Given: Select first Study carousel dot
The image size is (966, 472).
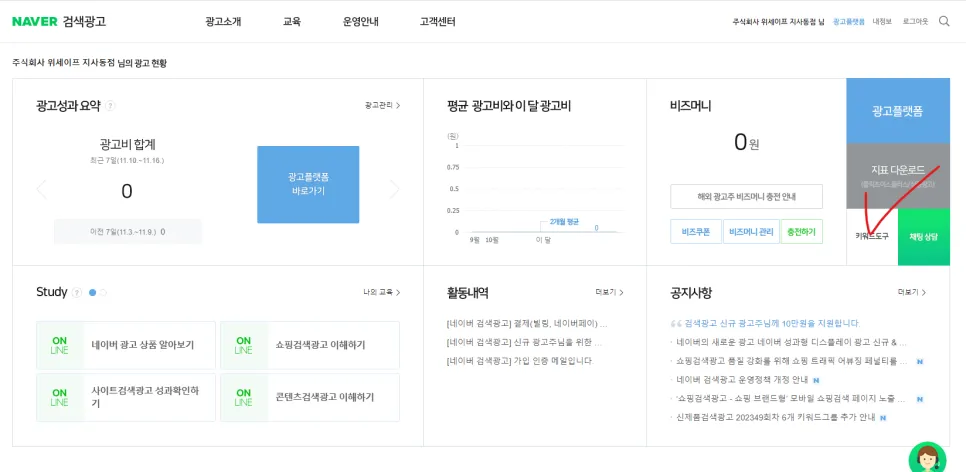Looking at the screenshot, I should point(92,293).
